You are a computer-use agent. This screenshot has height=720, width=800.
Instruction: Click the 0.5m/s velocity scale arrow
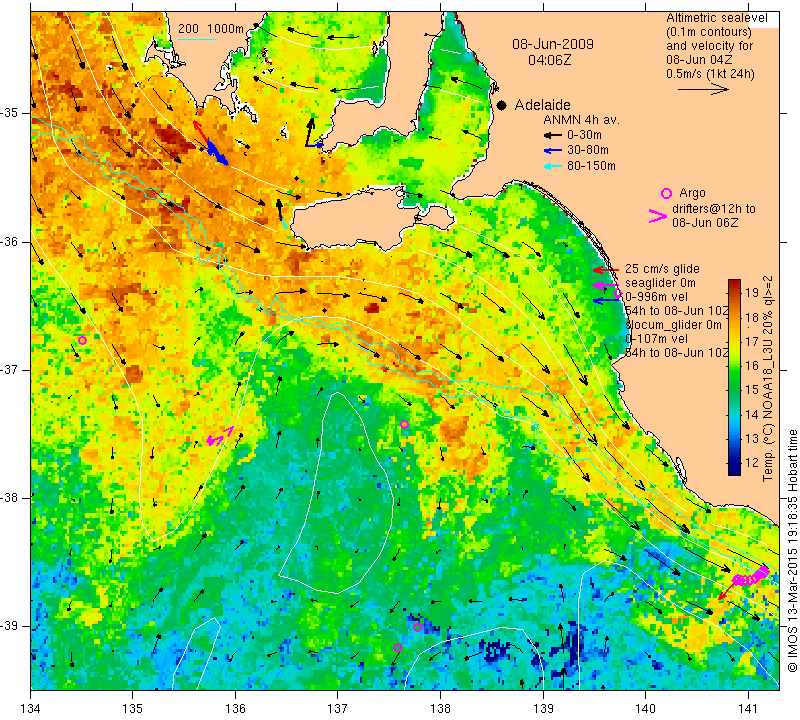[703, 90]
